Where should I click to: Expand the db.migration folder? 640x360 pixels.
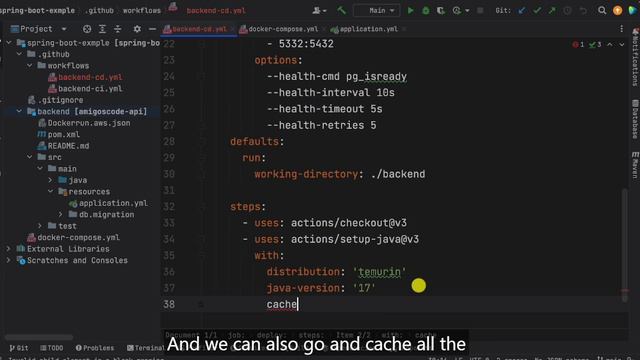click(60, 214)
